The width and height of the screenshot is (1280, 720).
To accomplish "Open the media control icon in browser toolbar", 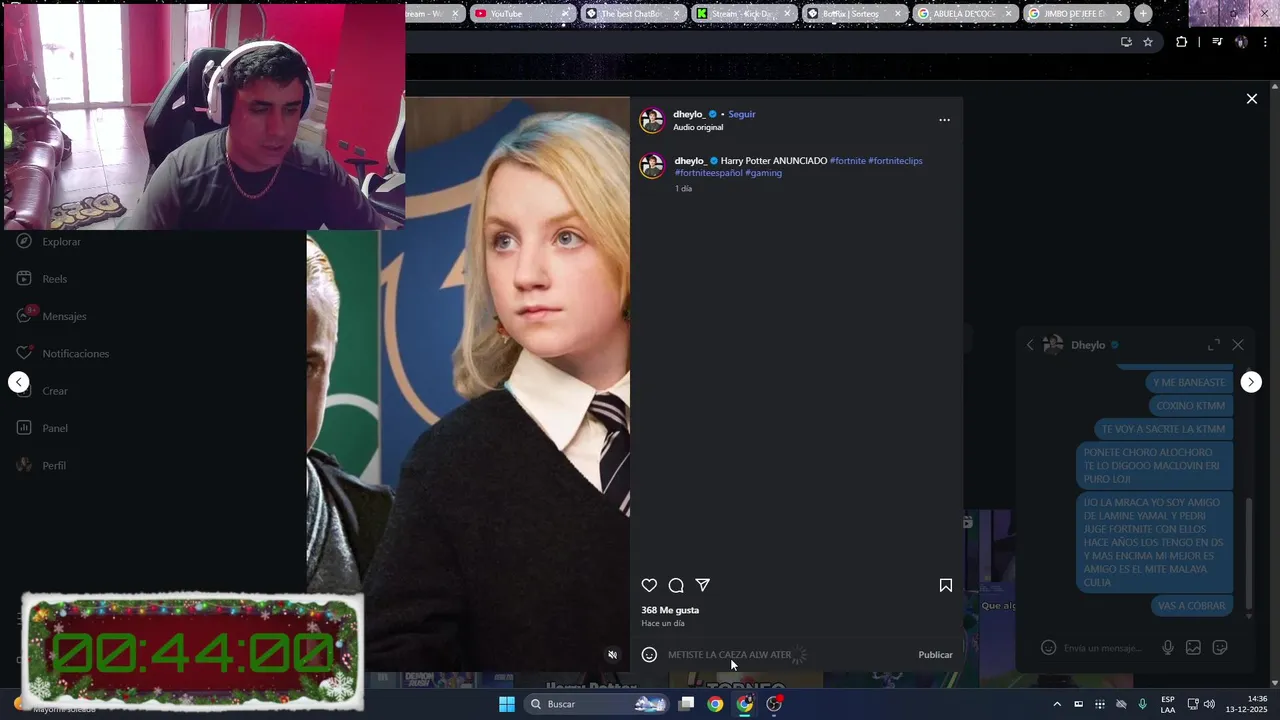I will (x=1217, y=42).
